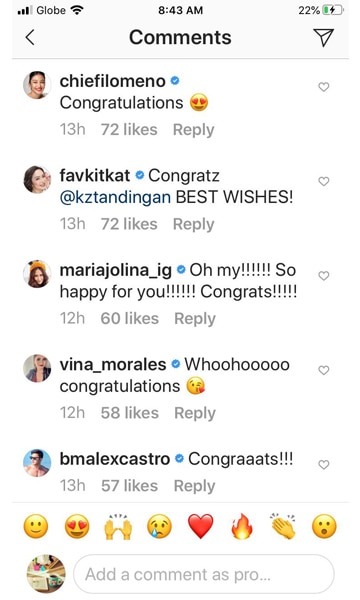The width and height of the screenshot is (360, 600).
Task: Insert the clapping hands emoji
Action: click(x=283, y=526)
